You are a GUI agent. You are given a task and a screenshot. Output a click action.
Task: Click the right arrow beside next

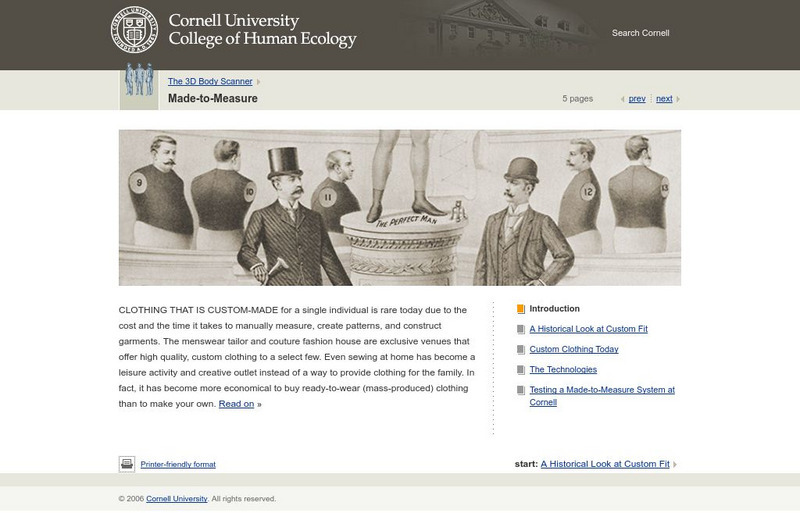pos(678,99)
